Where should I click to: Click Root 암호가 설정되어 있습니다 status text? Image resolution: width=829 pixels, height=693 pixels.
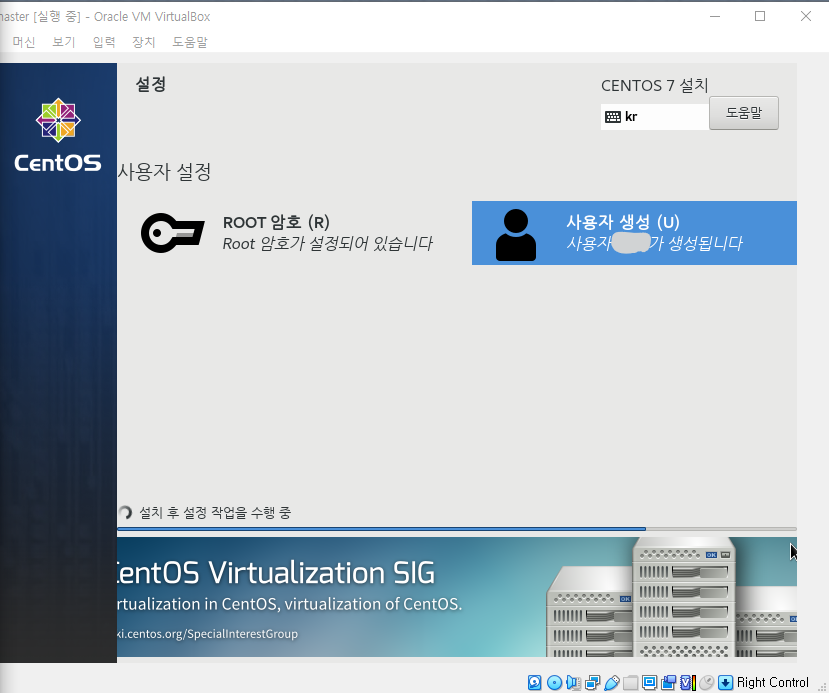[x=327, y=244]
